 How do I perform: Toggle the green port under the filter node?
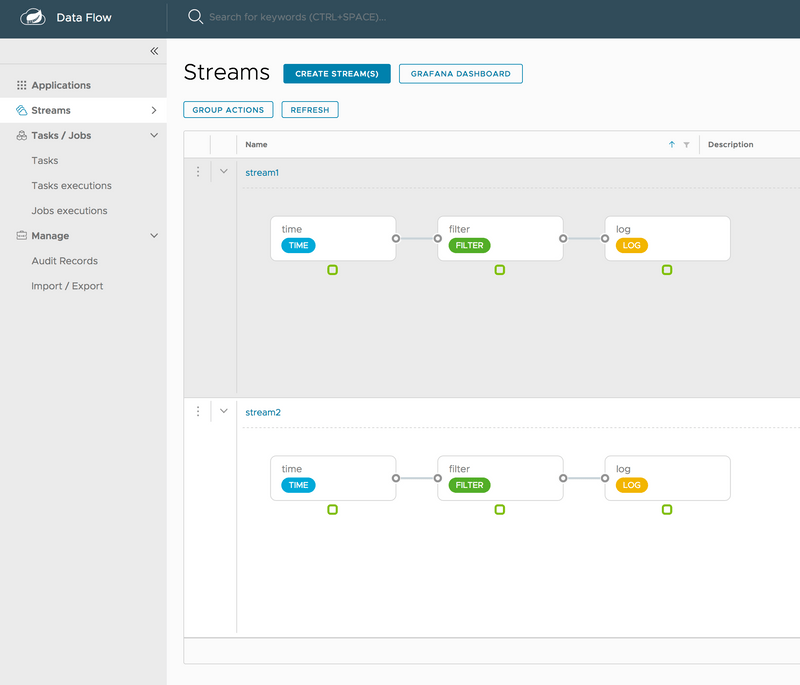tap(500, 270)
